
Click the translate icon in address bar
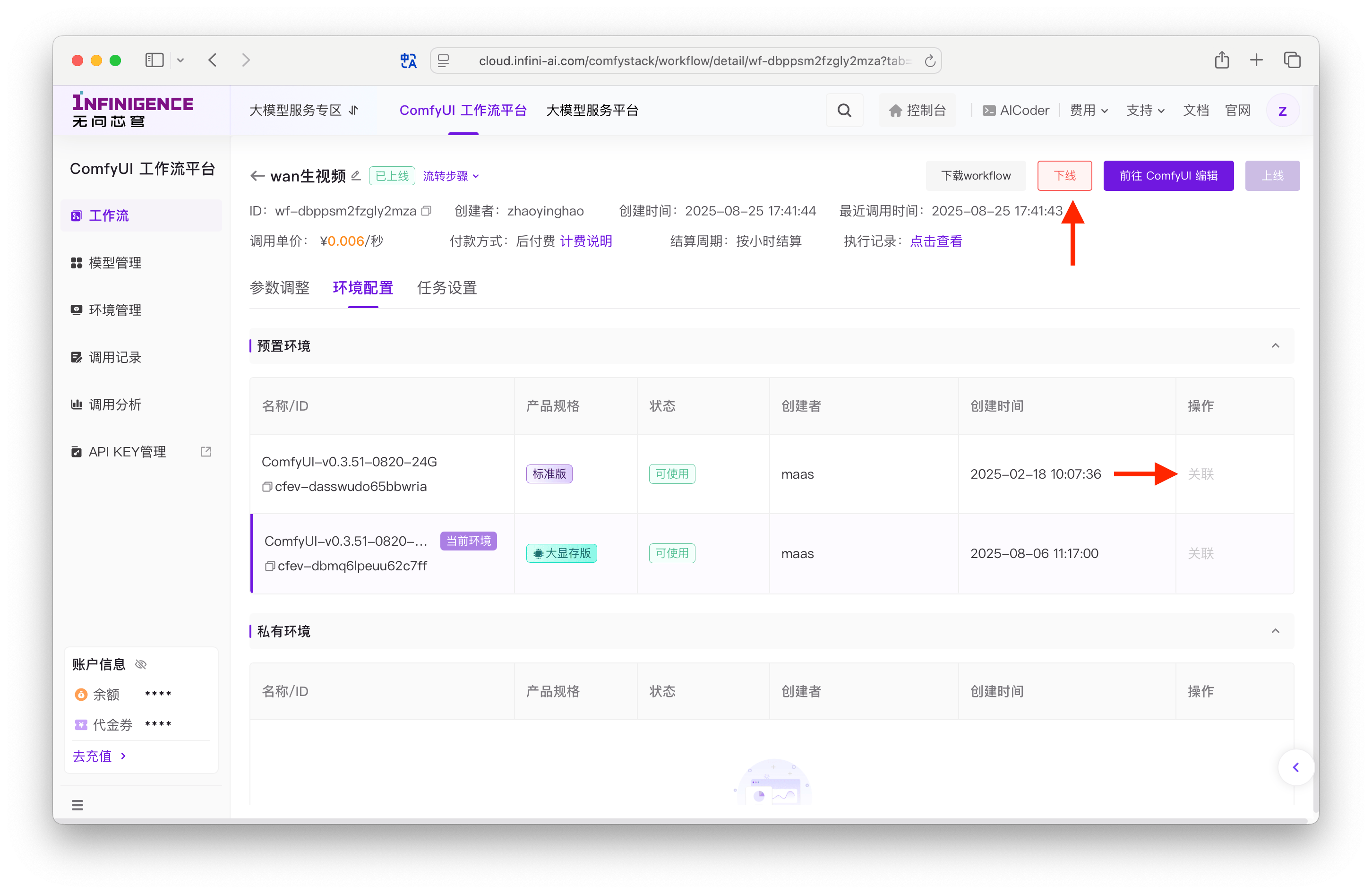(x=408, y=60)
